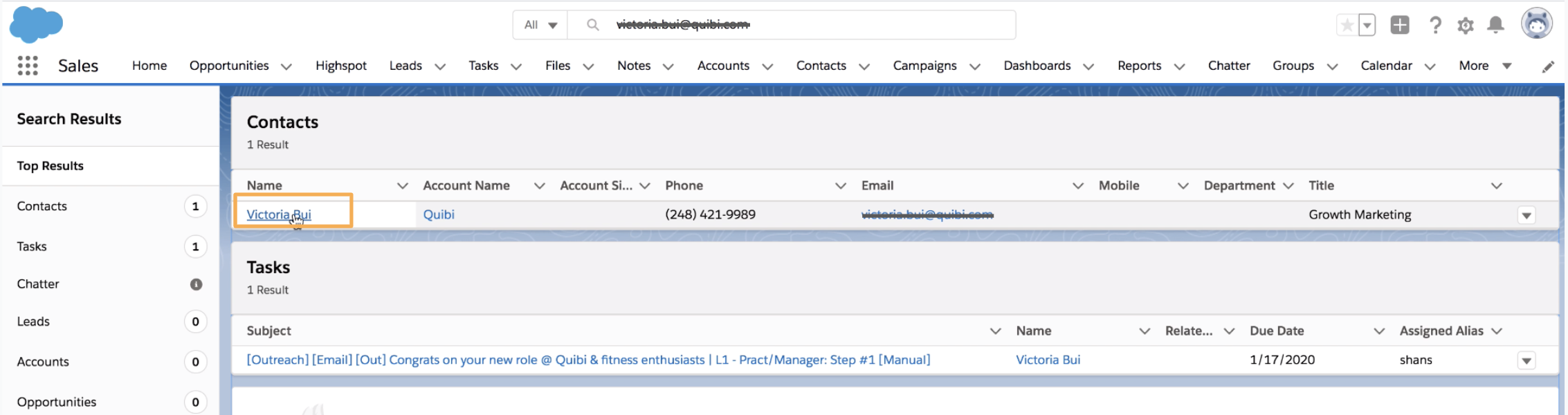Expand the Contacts tab chevron
The image size is (1568, 415).
click(x=864, y=66)
